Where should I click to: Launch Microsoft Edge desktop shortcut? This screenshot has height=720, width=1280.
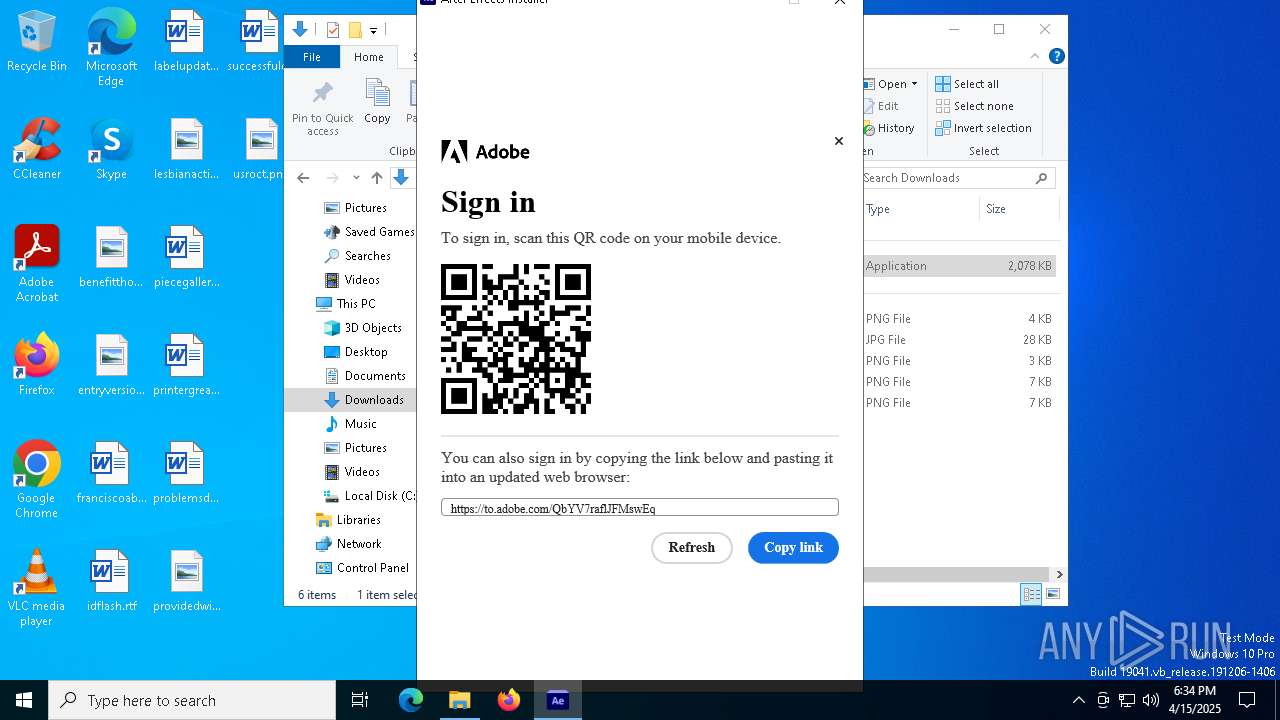pyautogui.click(x=111, y=48)
